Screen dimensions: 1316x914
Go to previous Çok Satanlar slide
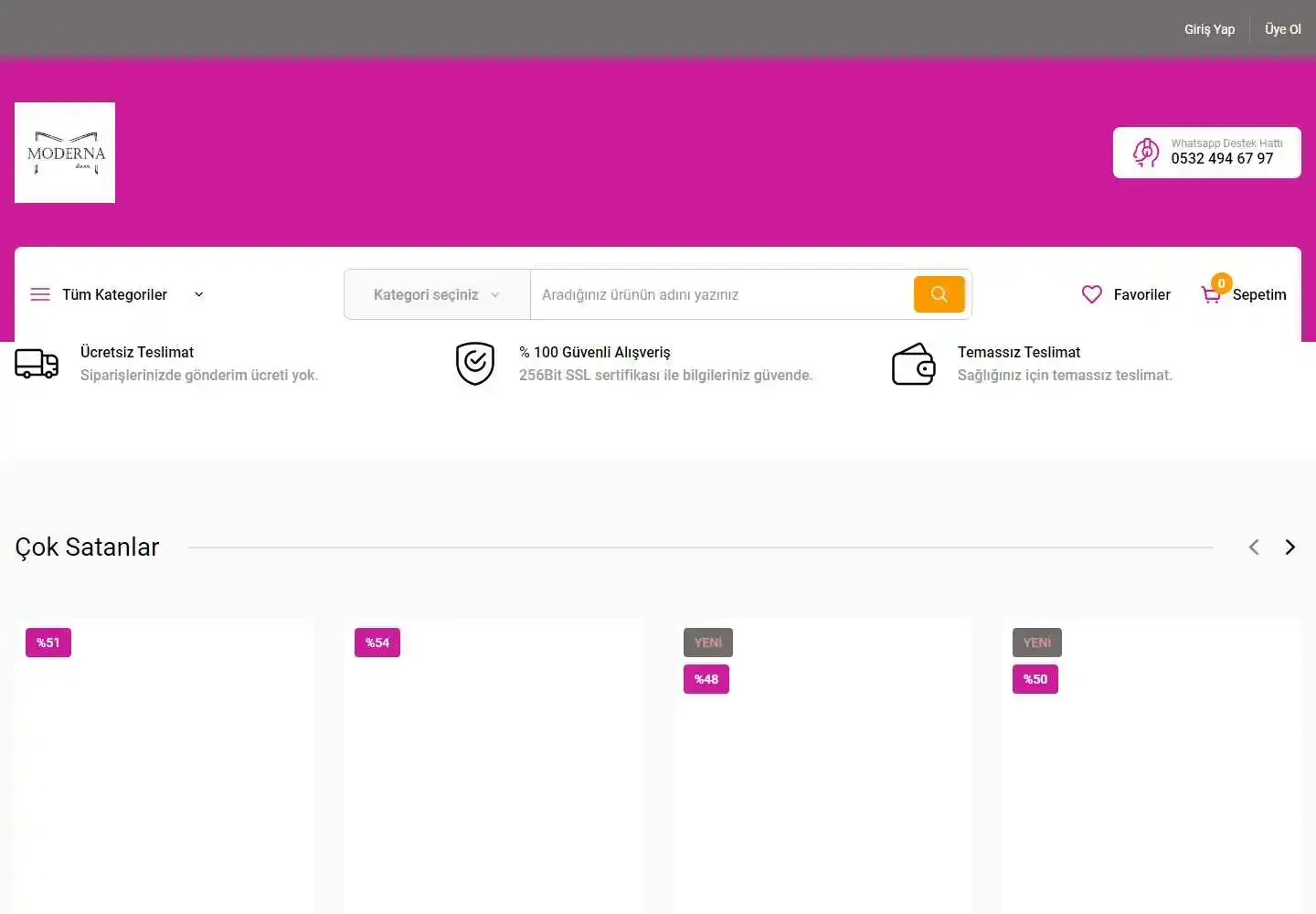coord(1254,547)
